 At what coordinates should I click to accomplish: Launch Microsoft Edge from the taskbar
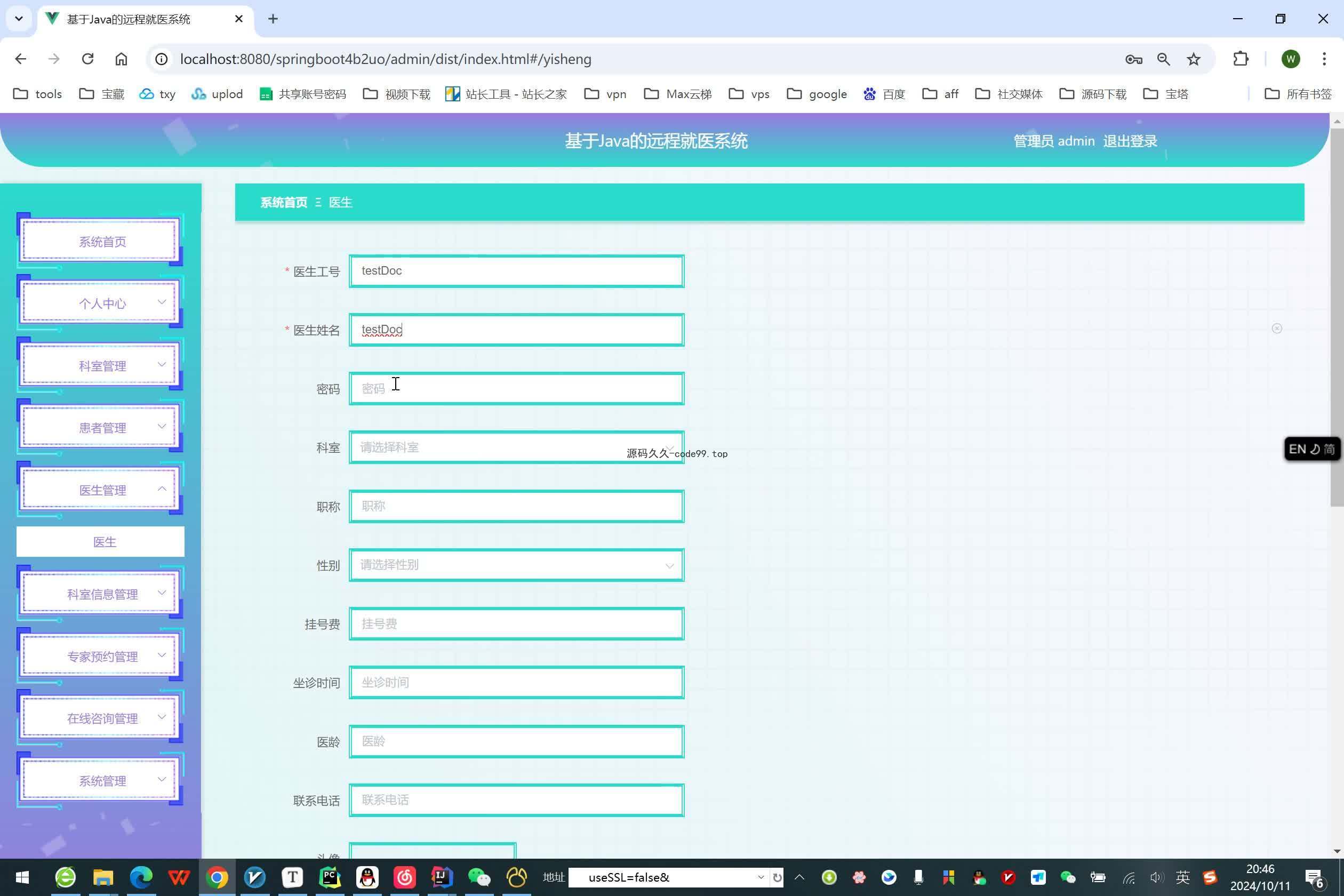[141, 877]
